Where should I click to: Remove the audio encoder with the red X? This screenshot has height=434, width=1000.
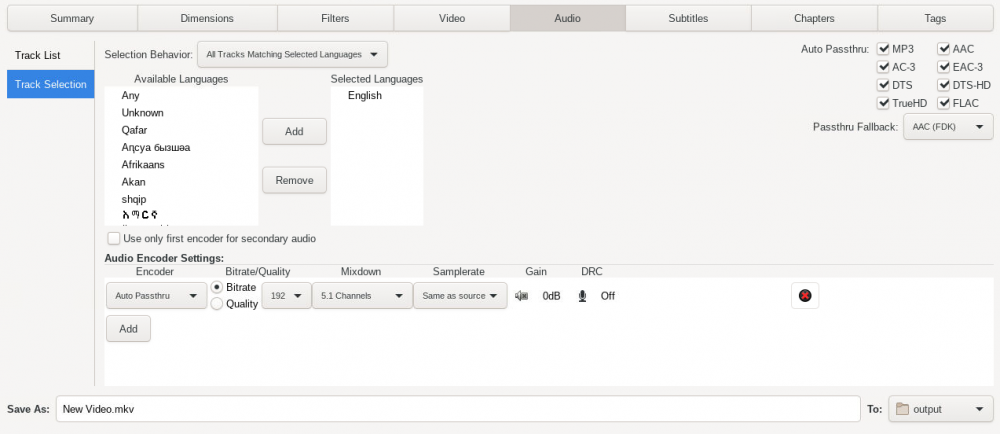point(805,296)
